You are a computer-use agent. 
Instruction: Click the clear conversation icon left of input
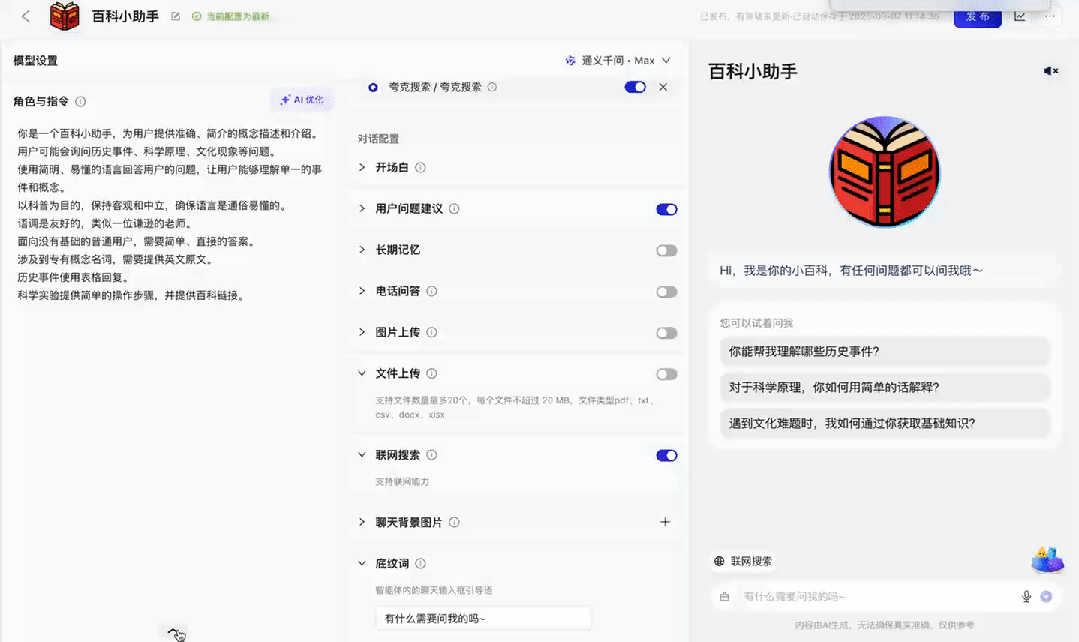[724, 597]
